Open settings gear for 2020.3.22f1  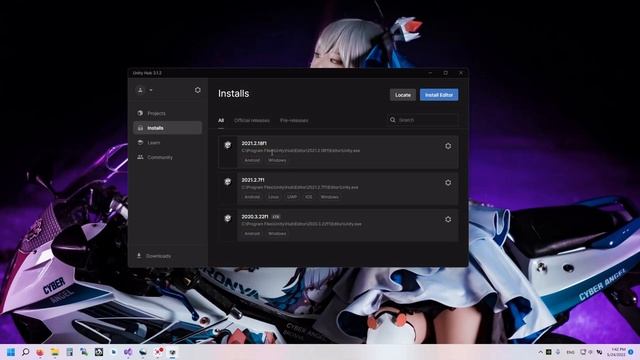[448, 220]
